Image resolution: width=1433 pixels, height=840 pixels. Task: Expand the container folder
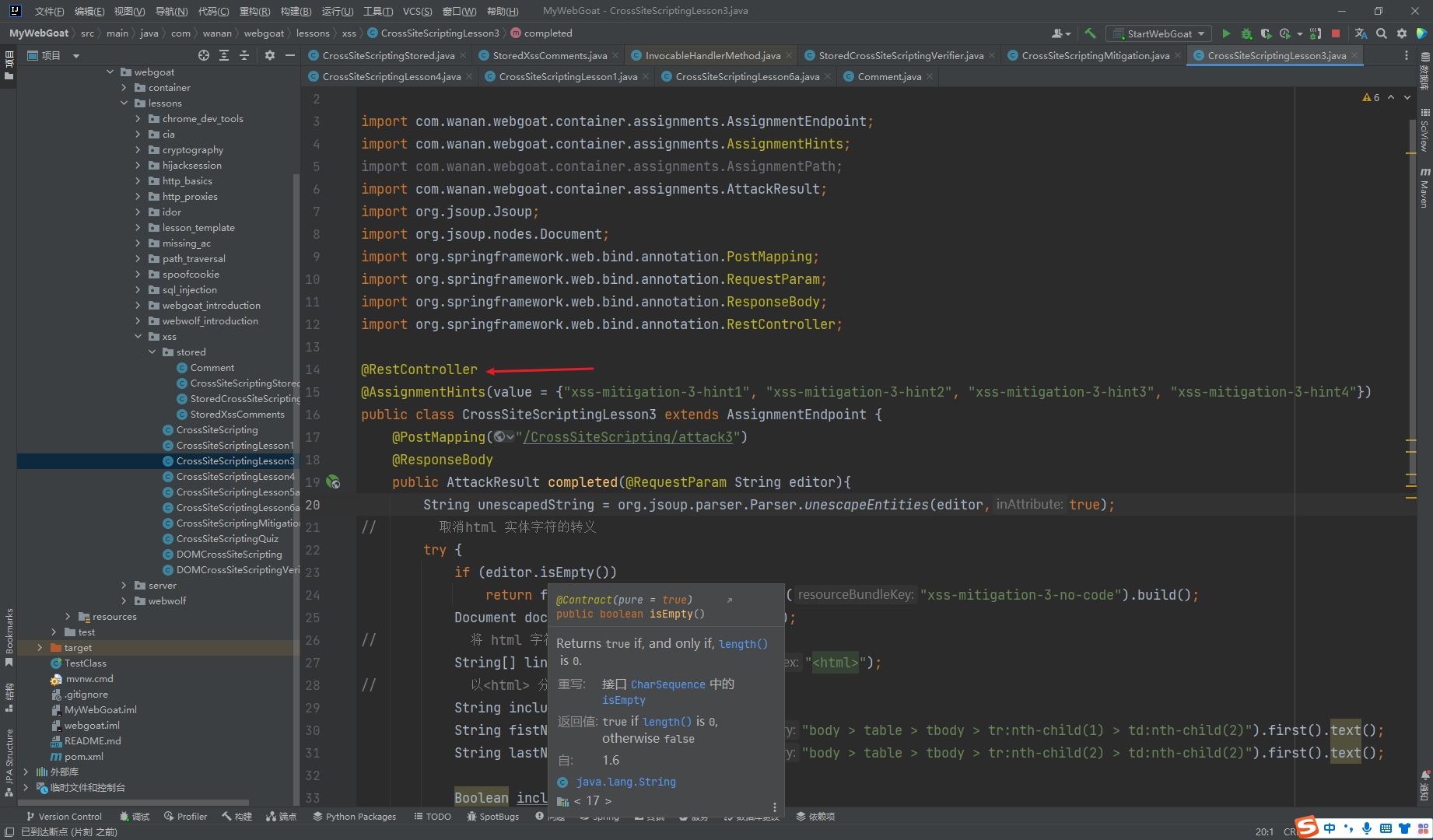pyautogui.click(x=124, y=87)
